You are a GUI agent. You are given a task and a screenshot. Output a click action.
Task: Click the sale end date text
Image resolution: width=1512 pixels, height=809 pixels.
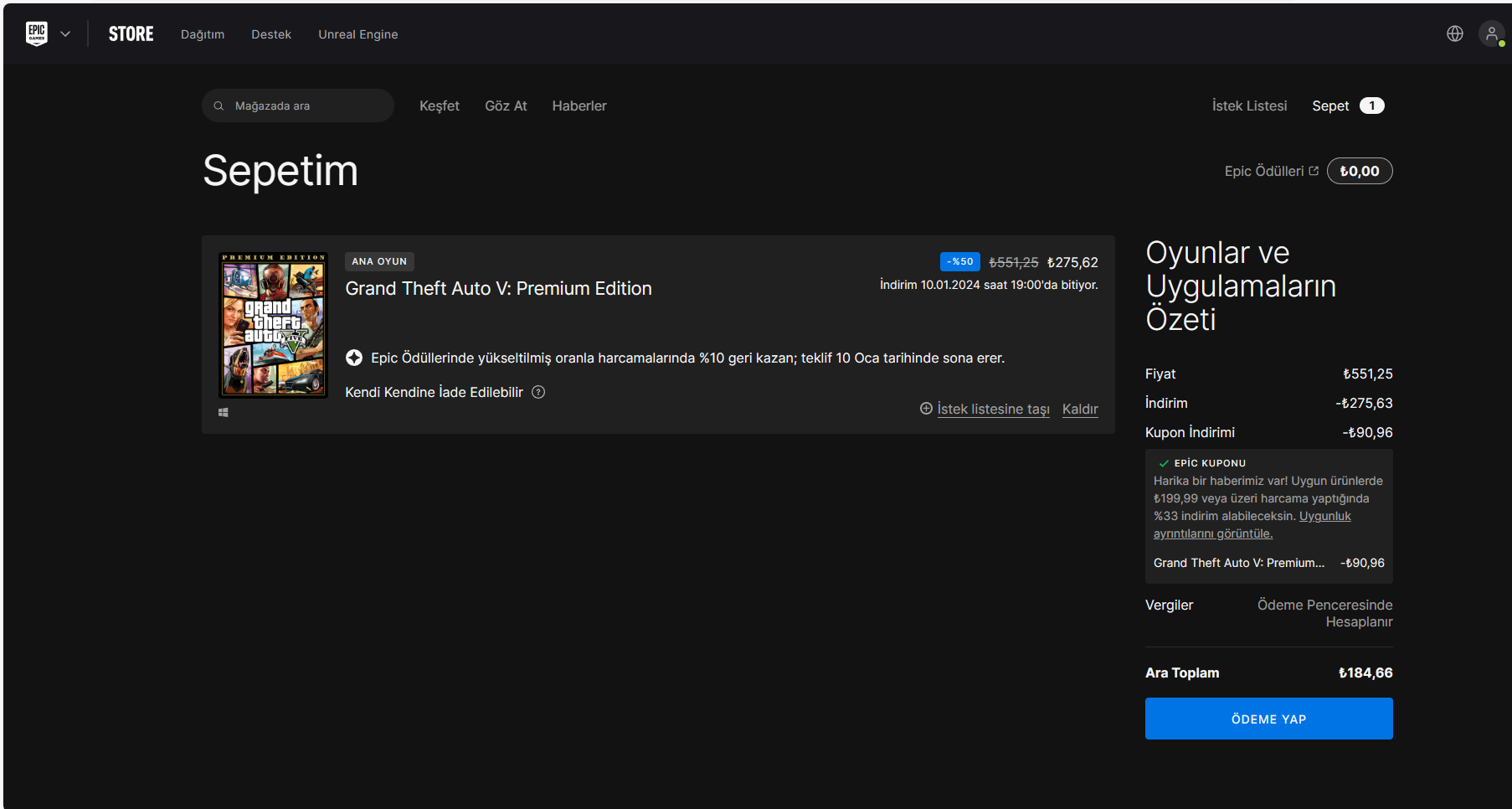point(989,285)
